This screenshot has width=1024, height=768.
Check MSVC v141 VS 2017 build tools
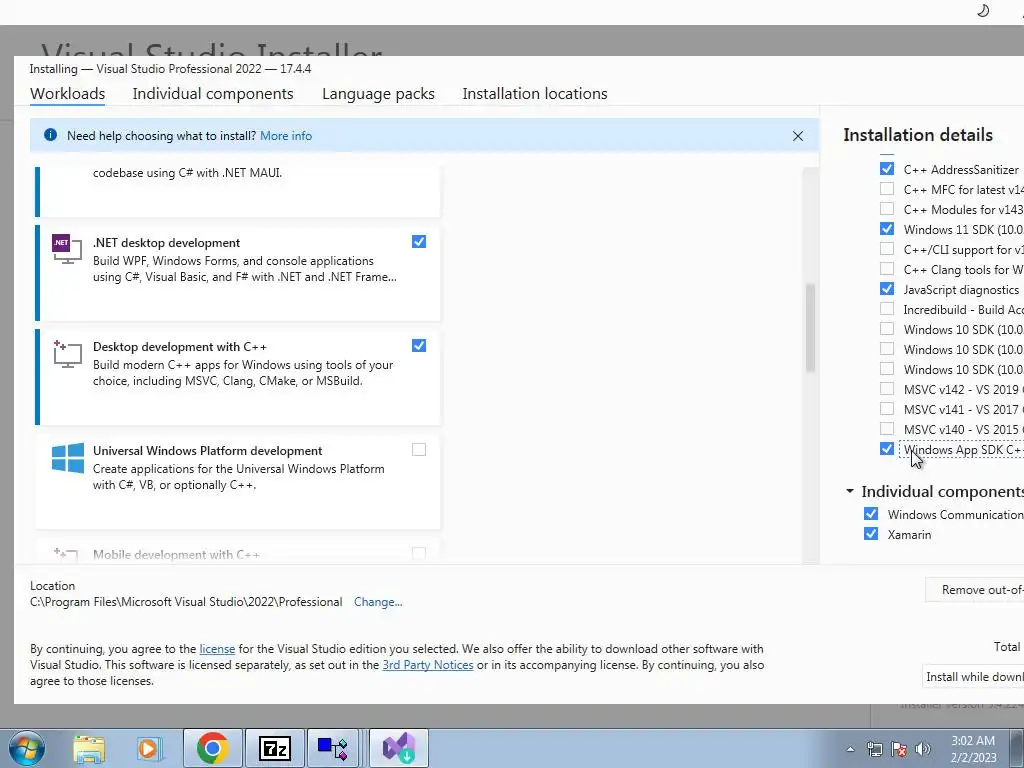click(x=887, y=409)
